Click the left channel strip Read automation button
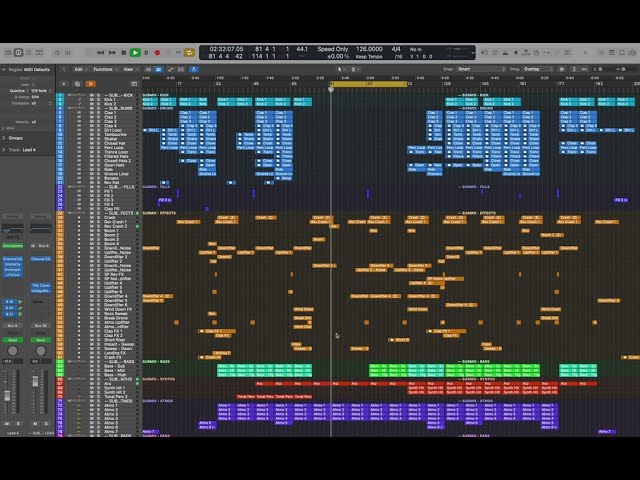Image resolution: width=640 pixels, height=480 pixels. tap(13, 340)
